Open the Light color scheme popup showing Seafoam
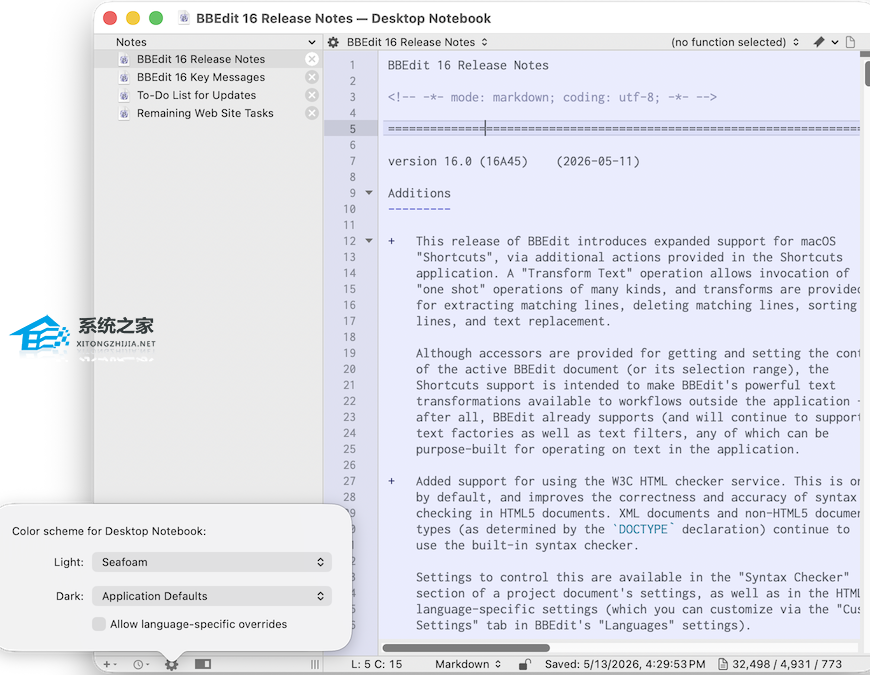Viewport: 870px width, 675px height. tap(211, 562)
